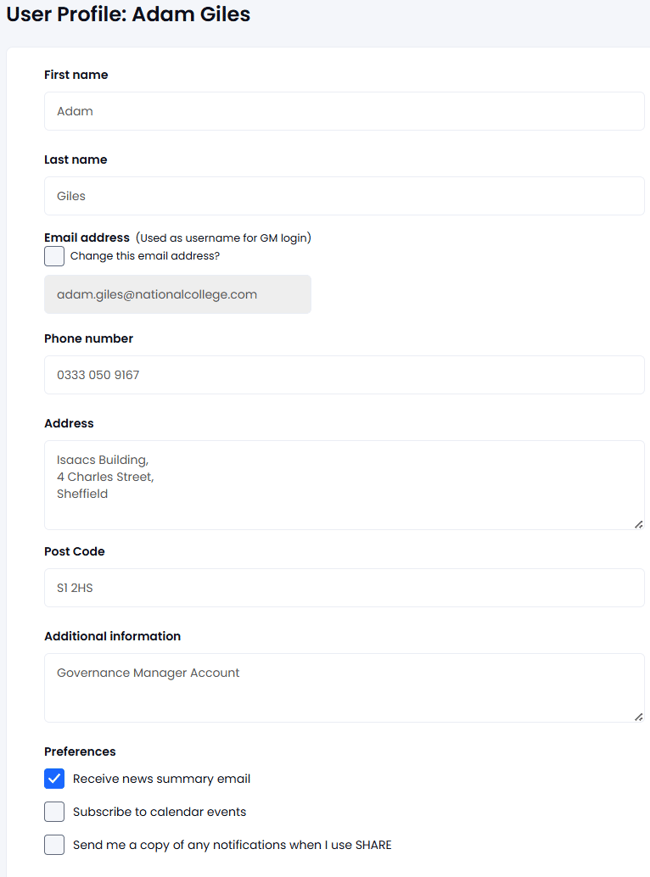650x877 pixels.
Task: Click the Receive news summary email label
Action: pyautogui.click(x=162, y=779)
